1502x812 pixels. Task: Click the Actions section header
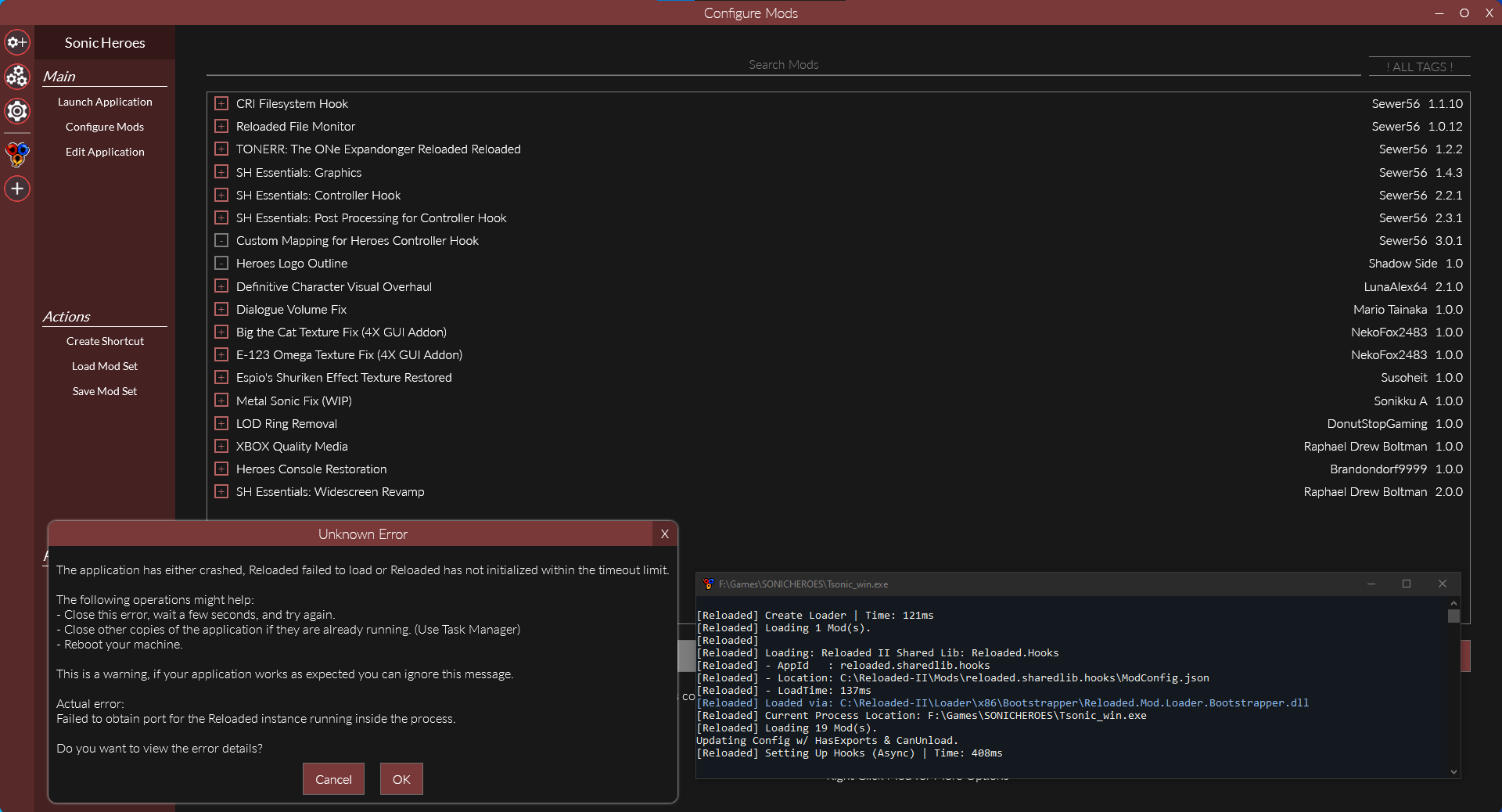point(66,316)
